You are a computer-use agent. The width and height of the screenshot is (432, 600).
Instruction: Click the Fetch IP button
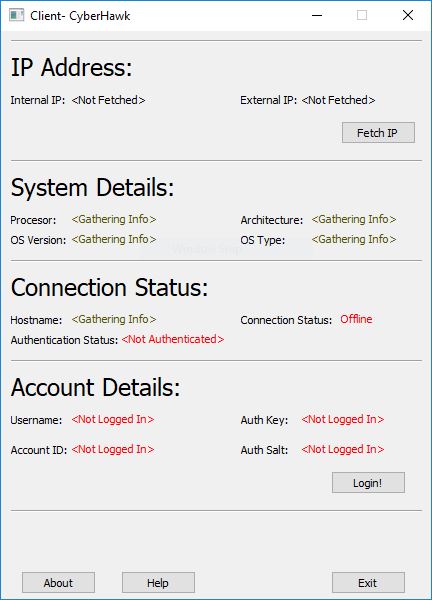[378, 132]
